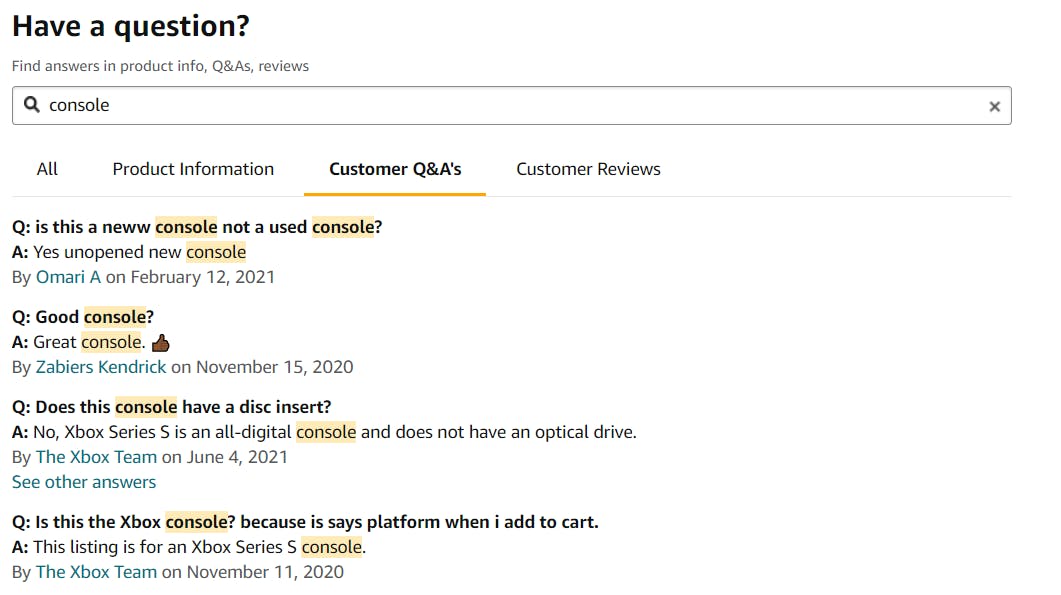Click the magnifying glass search icon
Image resolution: width=1061 pixels, height=595 pixels.
pos(32,105)
